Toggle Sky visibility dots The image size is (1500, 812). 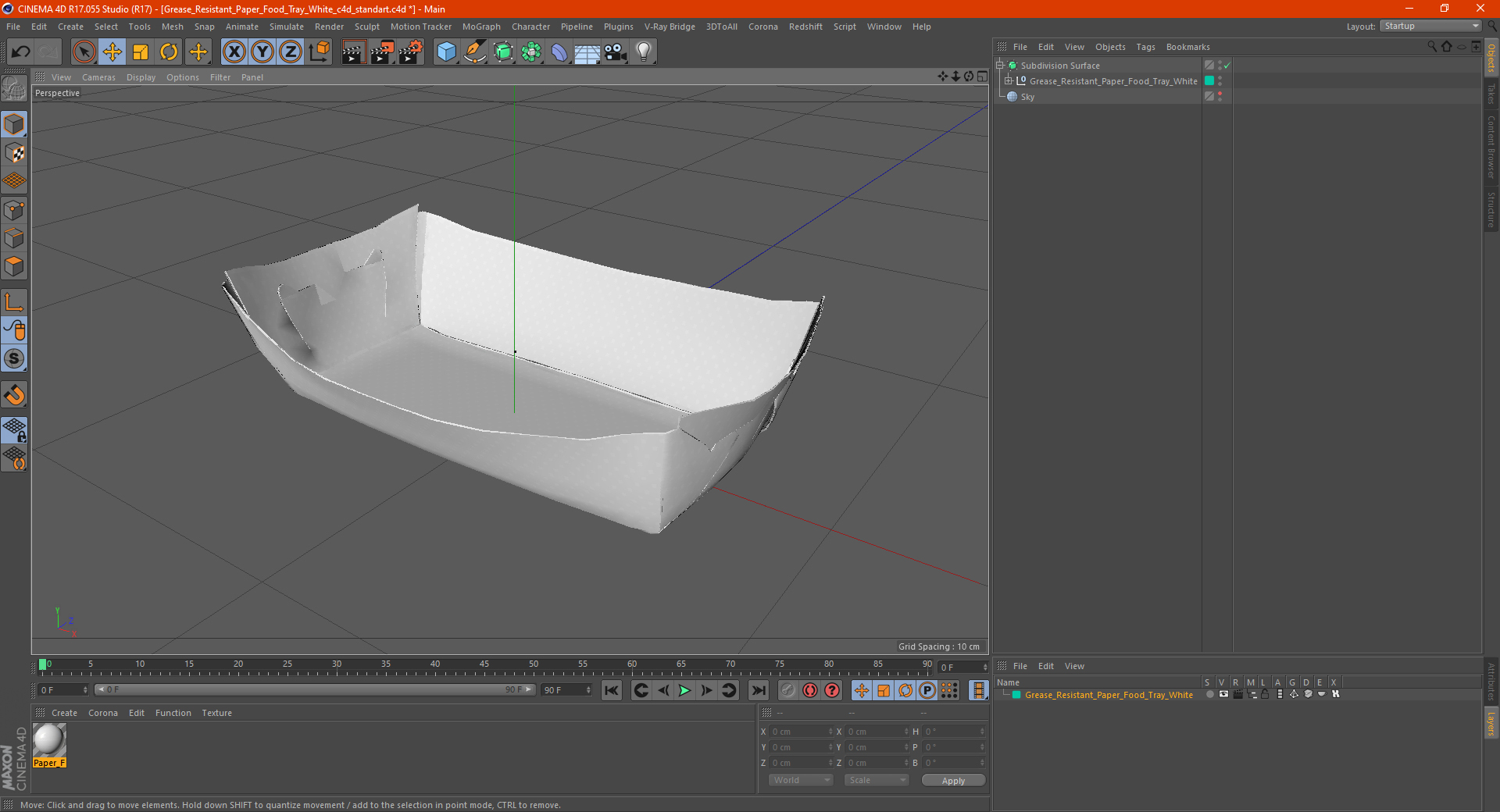[1220, 97]
